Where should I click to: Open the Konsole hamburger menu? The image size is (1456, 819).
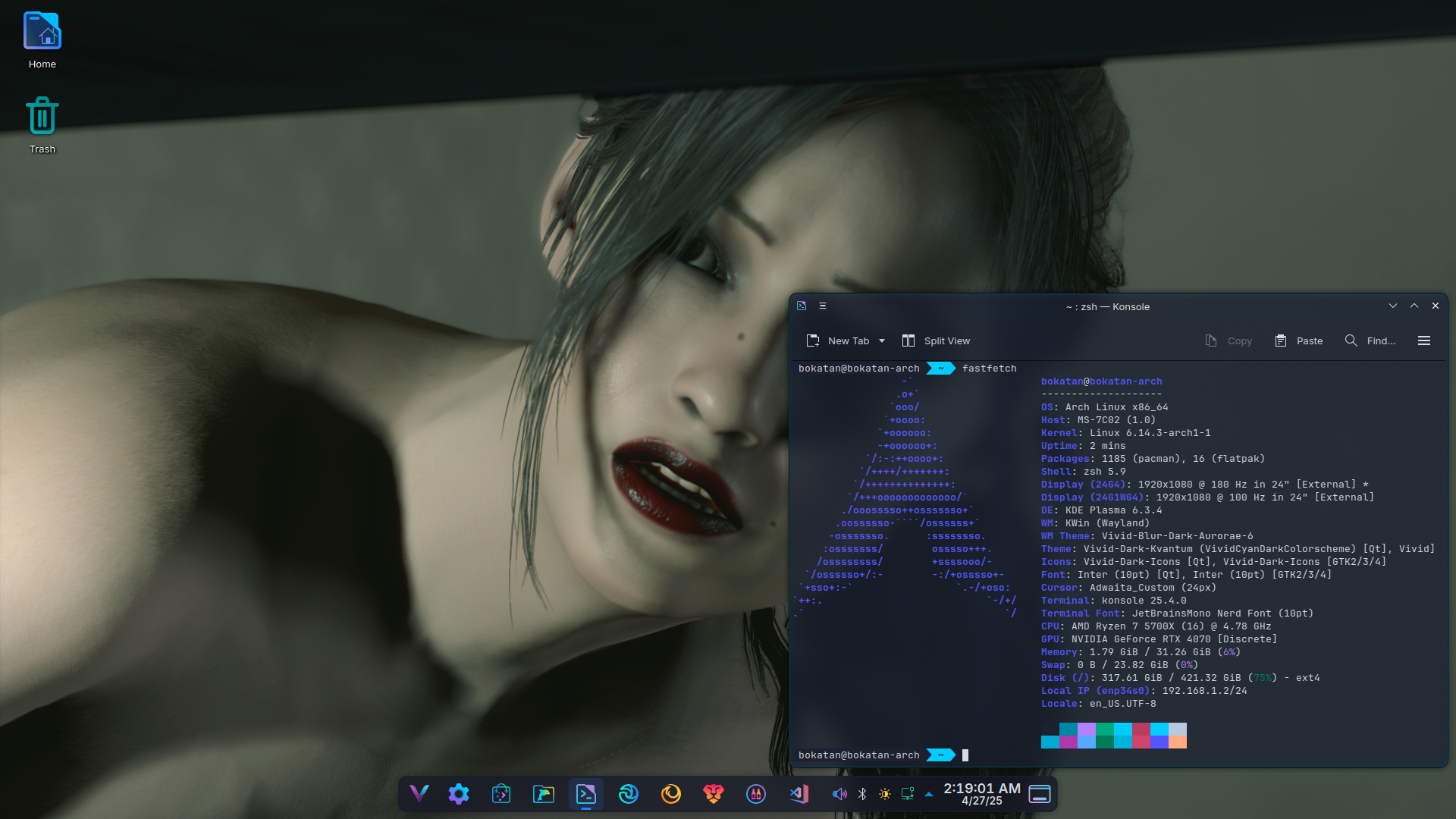1424,341
